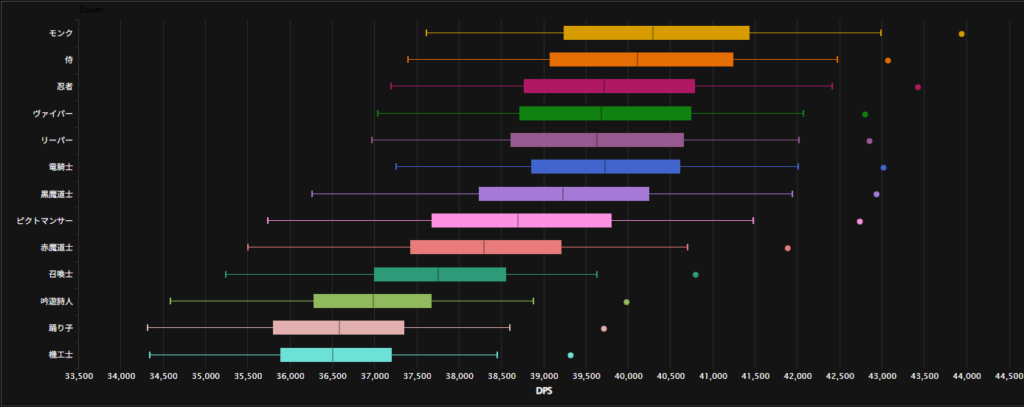Select the crimson 忍者 outlier dot
1024x407 pixels.
[918, 87]
